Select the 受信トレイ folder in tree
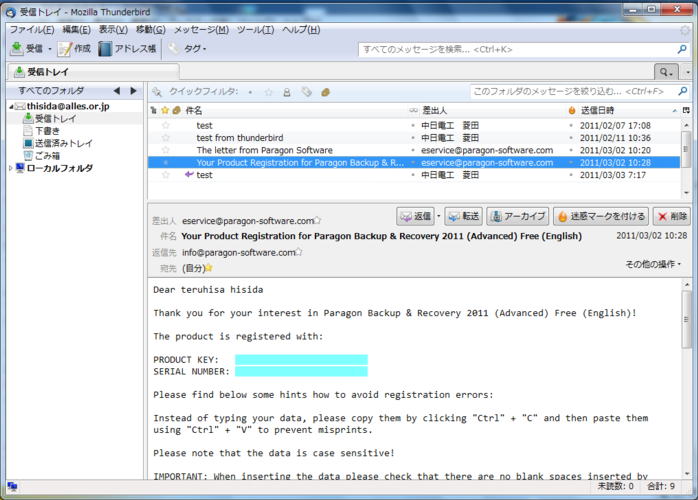This screenshot has height=500, width=698. coord(55,118)
